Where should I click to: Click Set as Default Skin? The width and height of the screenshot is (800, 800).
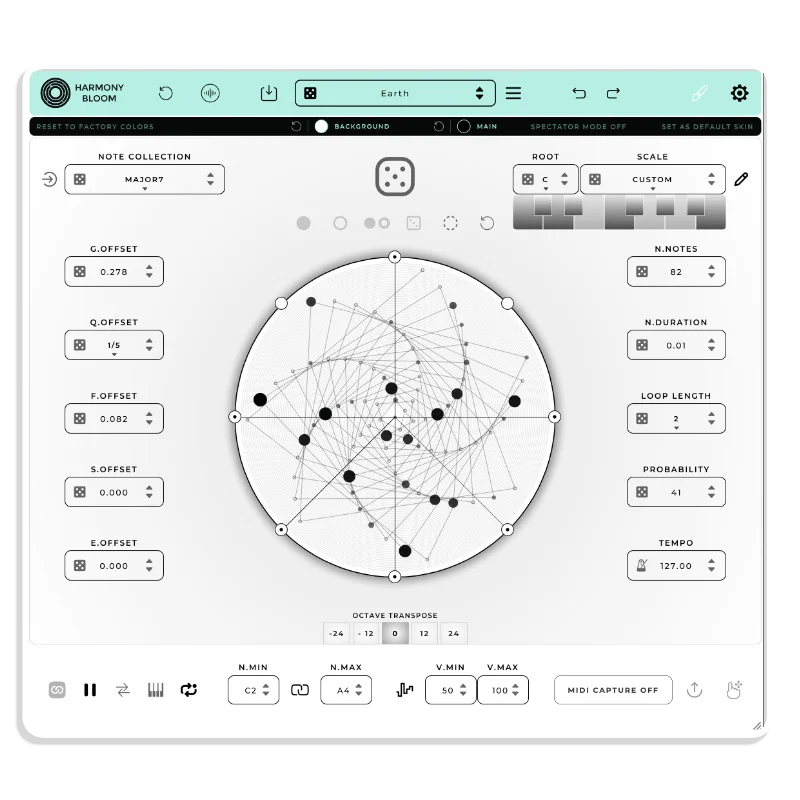pyautogui.click(x=707, y=127)
